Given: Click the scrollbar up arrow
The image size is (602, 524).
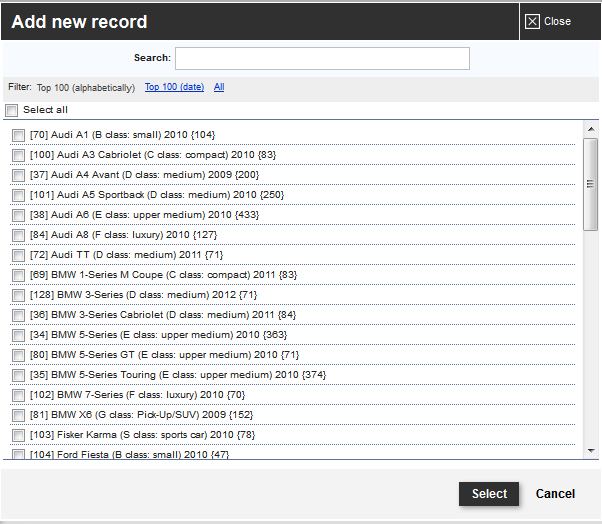Looking at the screenshot, I should [591, 129].
